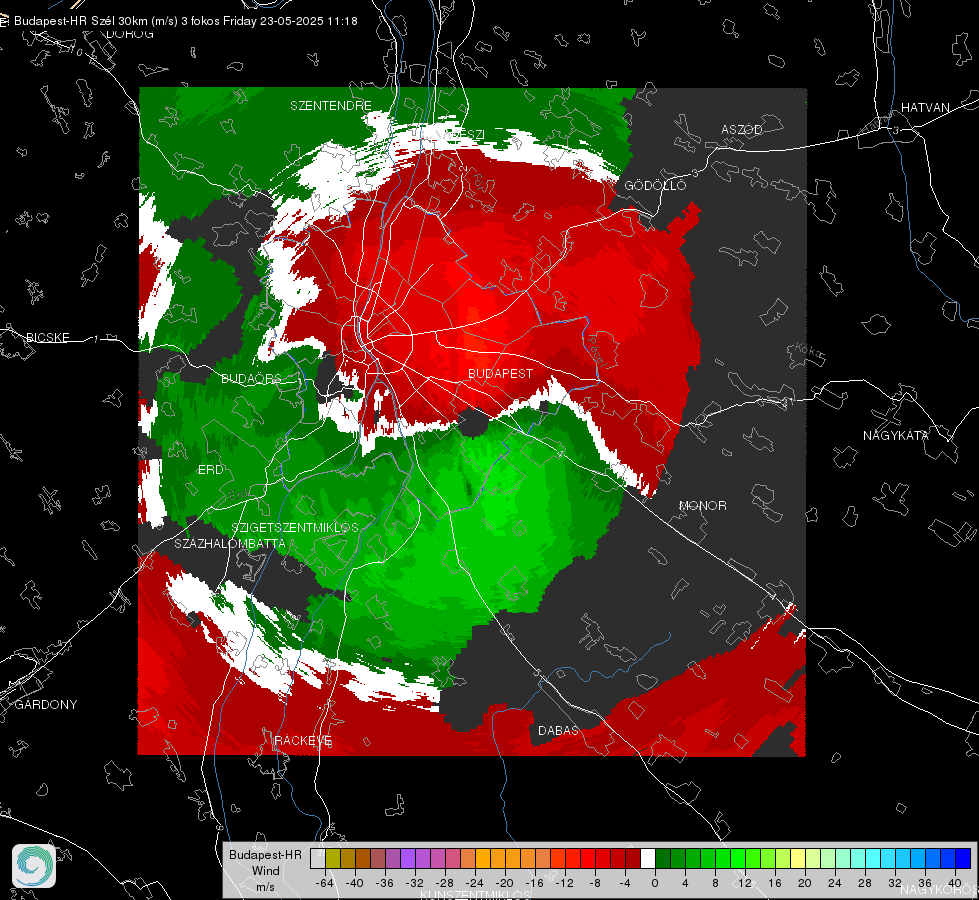Select the BUDAPEST city label

click(501, 373)
